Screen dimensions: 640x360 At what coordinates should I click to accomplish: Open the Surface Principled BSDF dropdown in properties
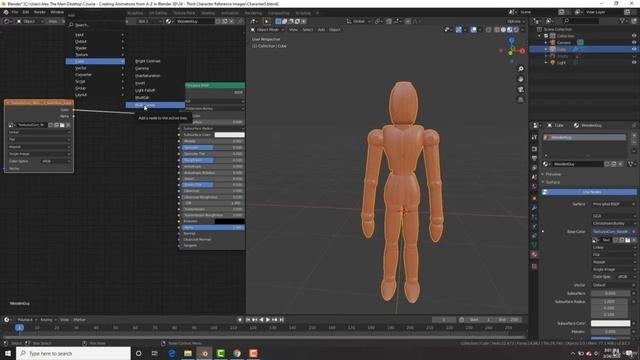click(x=613, y=204)
